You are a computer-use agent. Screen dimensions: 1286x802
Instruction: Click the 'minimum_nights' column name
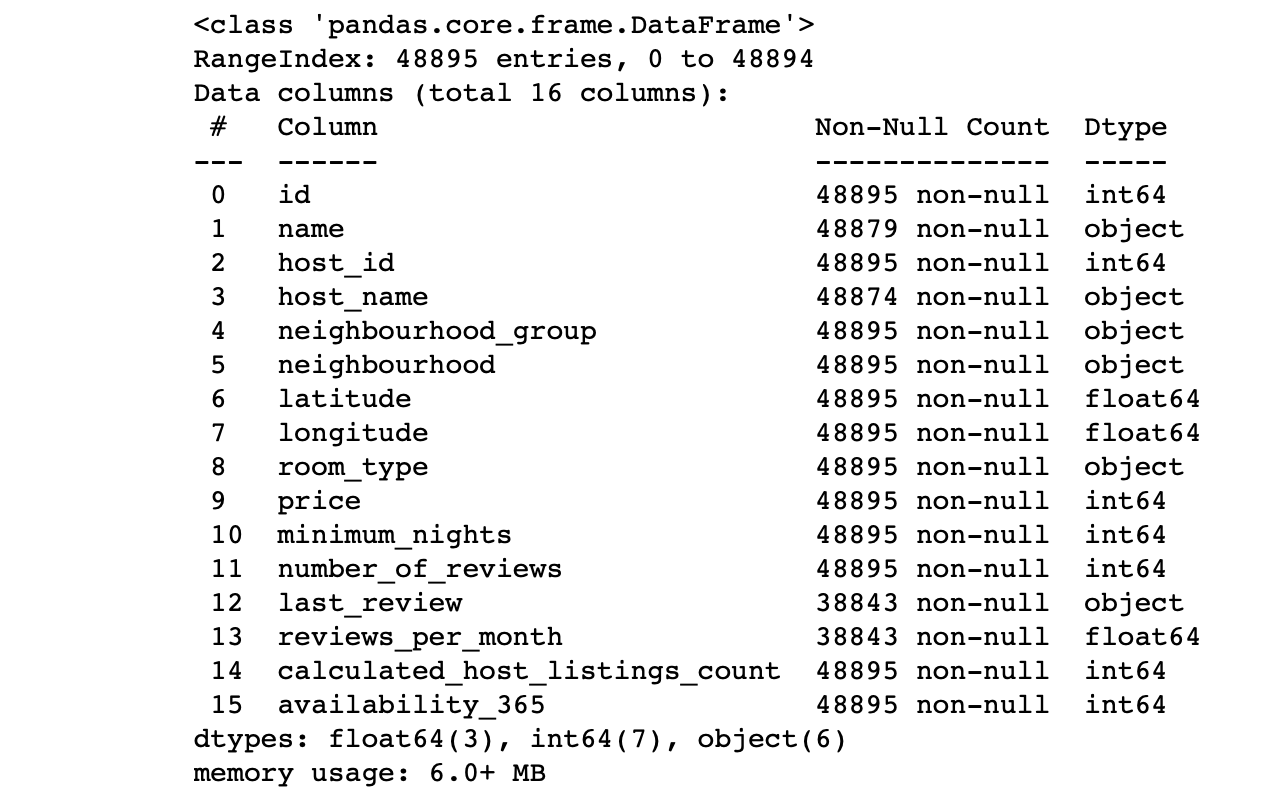[394, 535]
